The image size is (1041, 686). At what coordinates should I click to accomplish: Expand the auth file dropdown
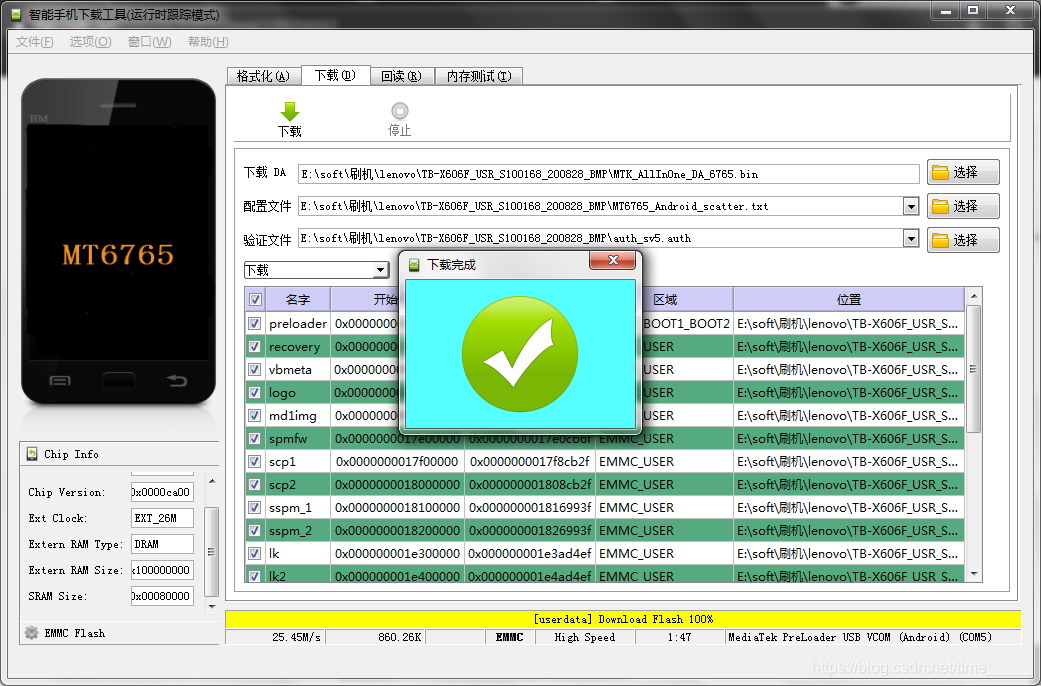click(x=911, y=238)
